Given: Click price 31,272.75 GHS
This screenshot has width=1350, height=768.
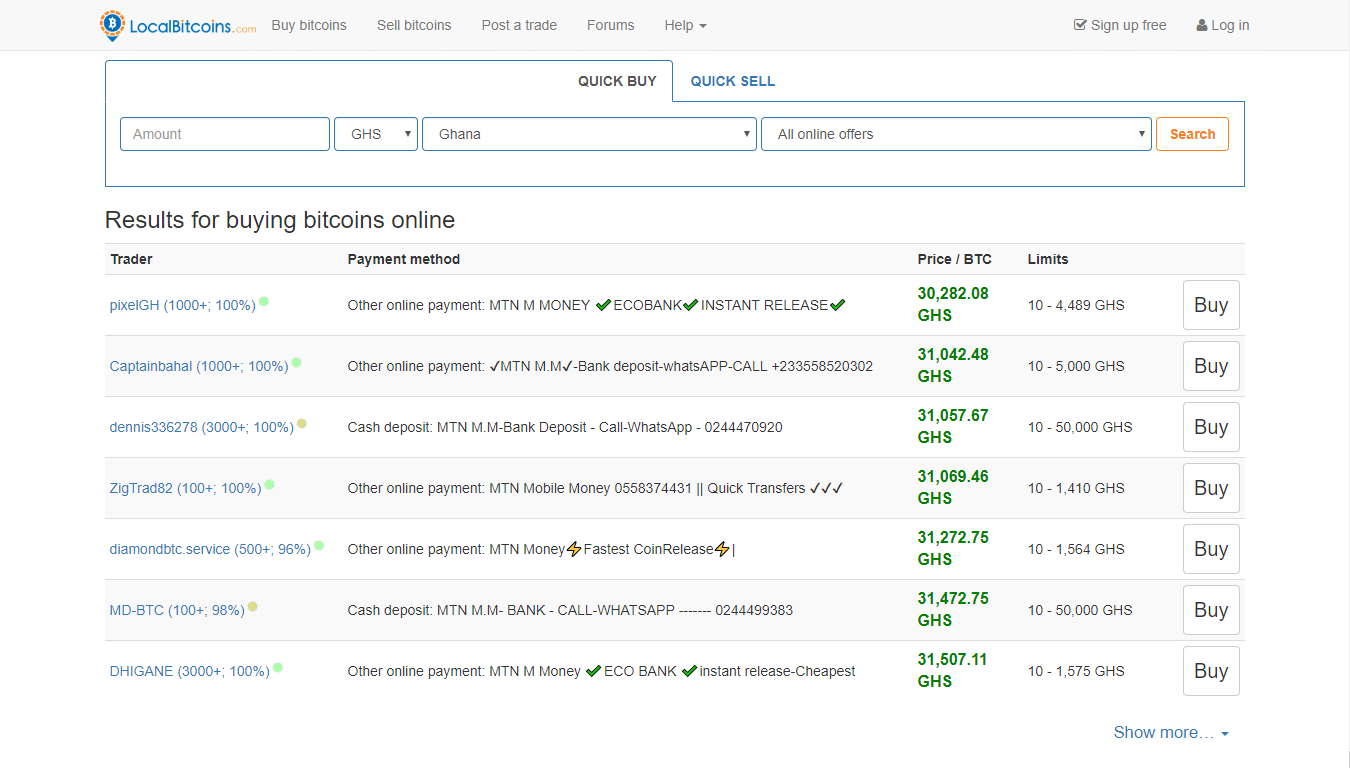Looking at the screenshot, I should 953,549.
